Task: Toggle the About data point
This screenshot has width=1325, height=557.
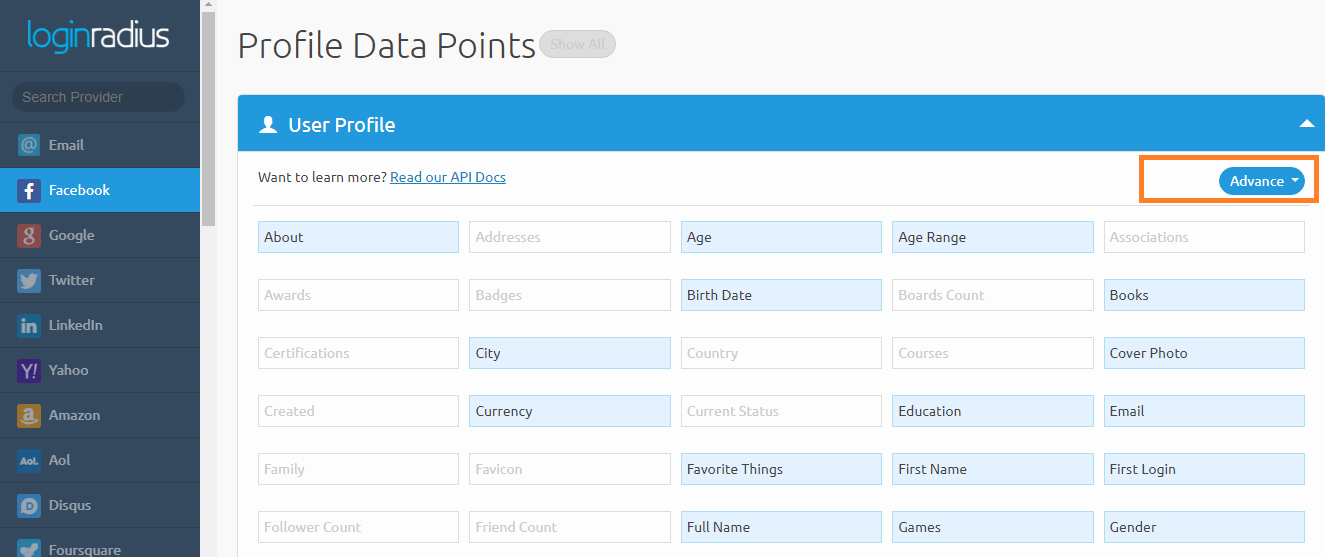Action: pos(358,237)
